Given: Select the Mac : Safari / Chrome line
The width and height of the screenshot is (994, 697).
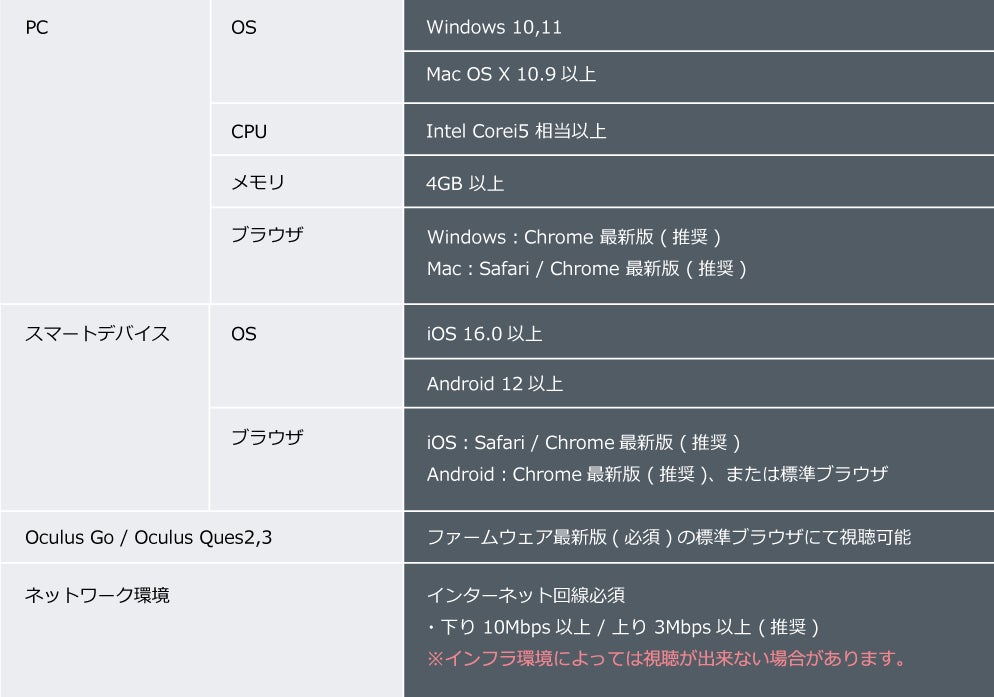Looking at the screenshot, I should pyautogui.click(x=586, y=268).
